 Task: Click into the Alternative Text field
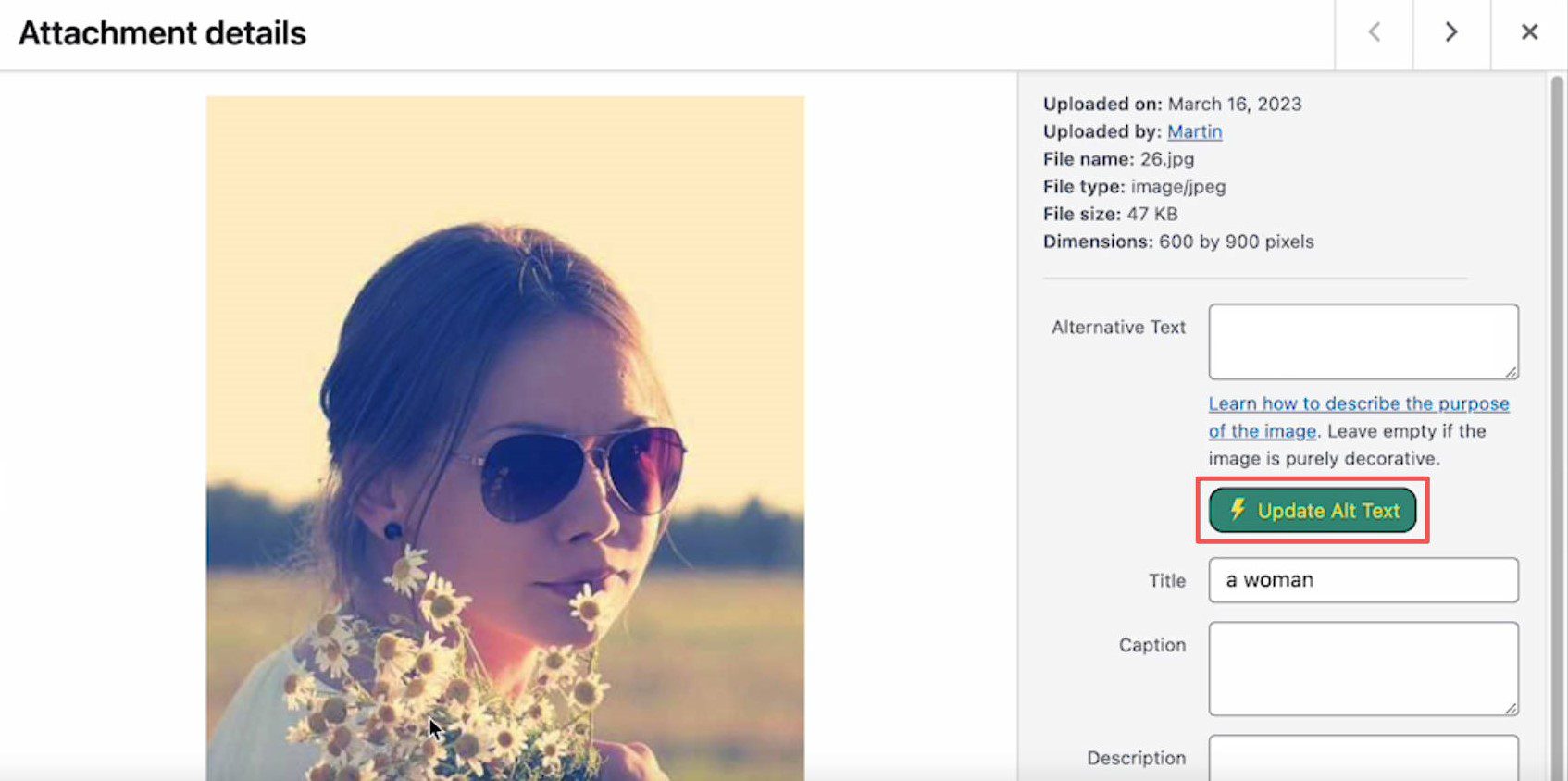tap(1363, 341)
